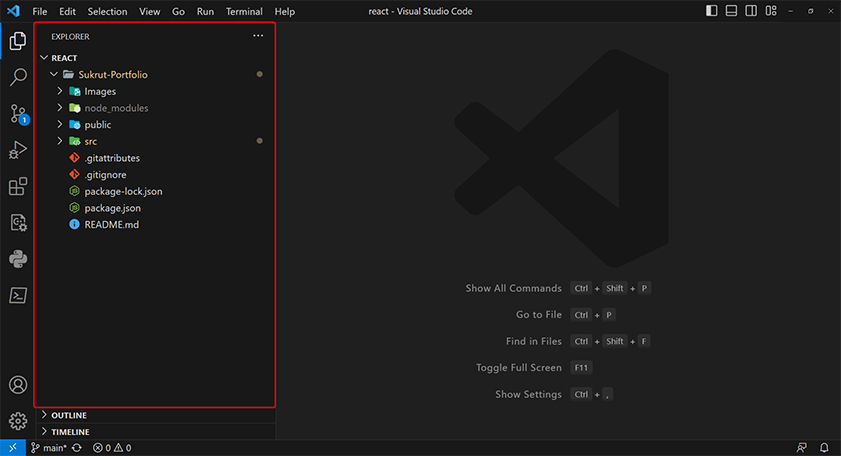Toggle the secondary sidebar layout button
Screen dimensions: 841x456
(750, 11)
